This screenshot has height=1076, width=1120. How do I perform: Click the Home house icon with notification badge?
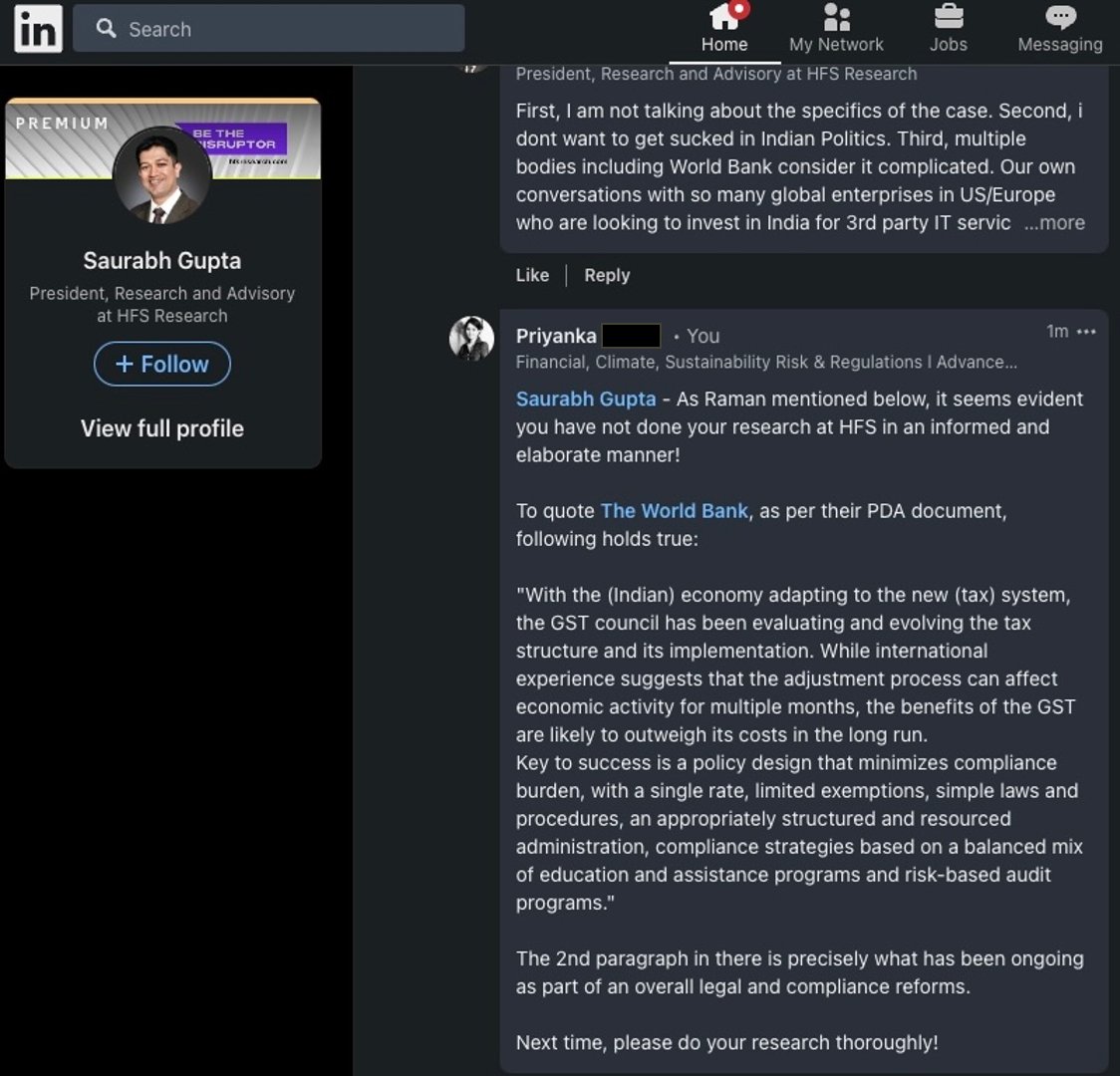point(727,16)
